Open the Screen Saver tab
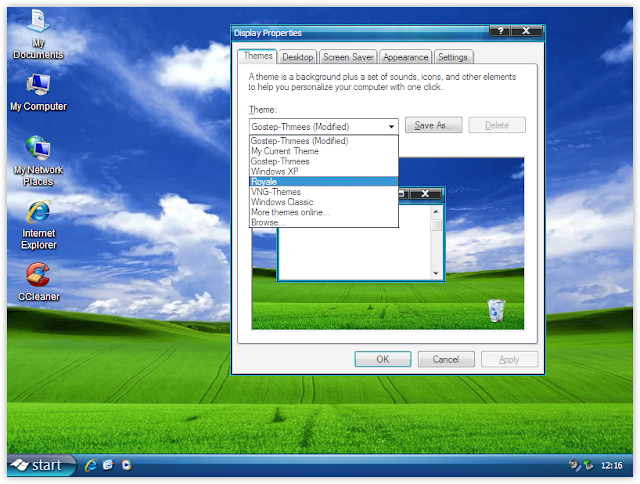The height and width of the screenshot is (484, 640). [348, 57]
